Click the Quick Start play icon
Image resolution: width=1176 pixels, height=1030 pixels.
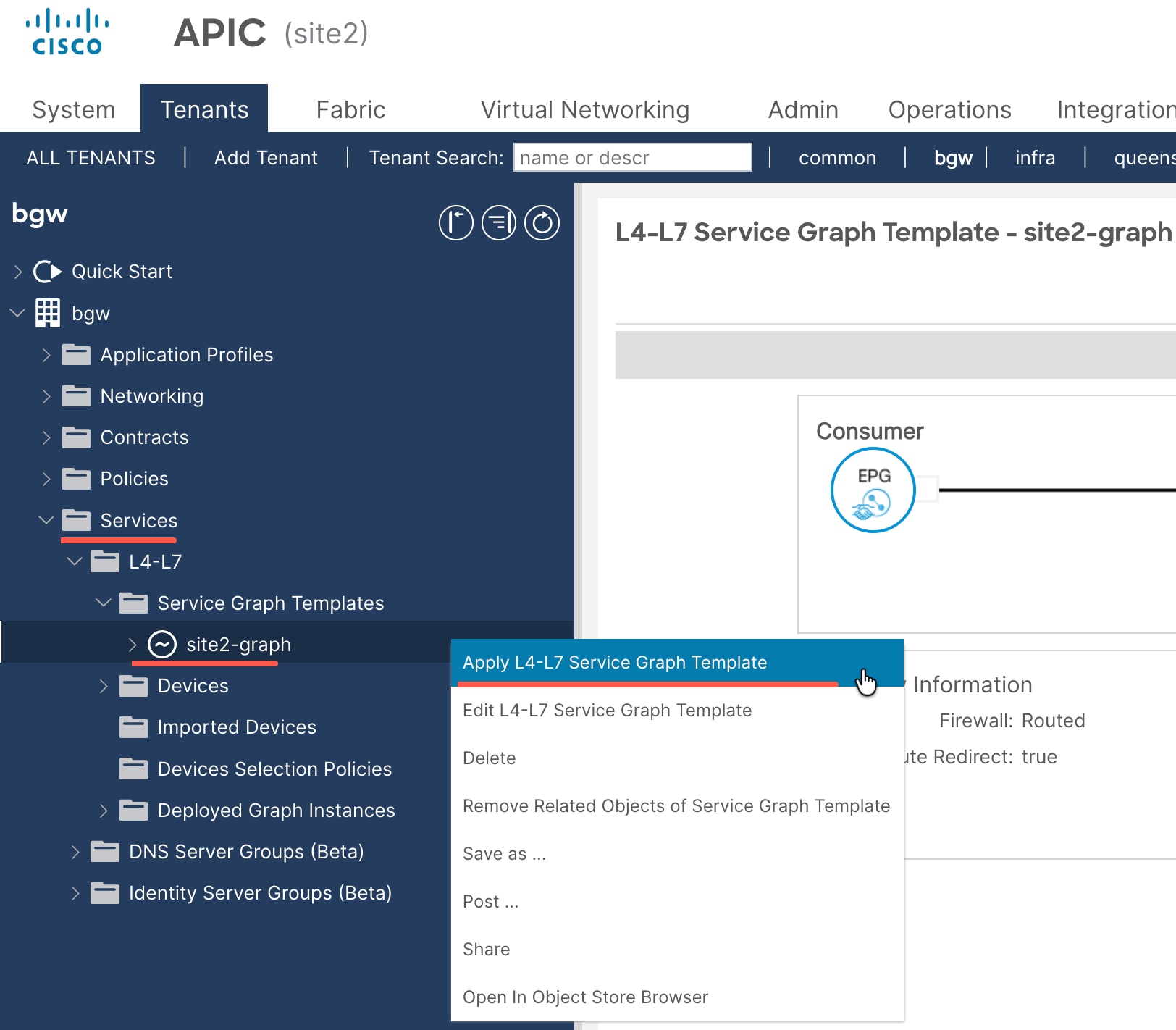pyautogui.click(x=48, y=272)
